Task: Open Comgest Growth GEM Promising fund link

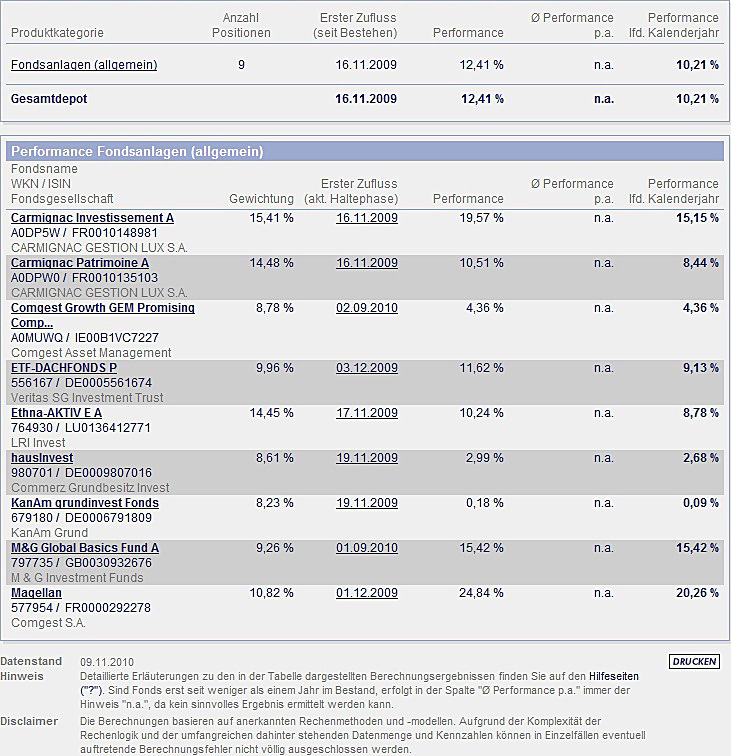Action: click(102, 308)
